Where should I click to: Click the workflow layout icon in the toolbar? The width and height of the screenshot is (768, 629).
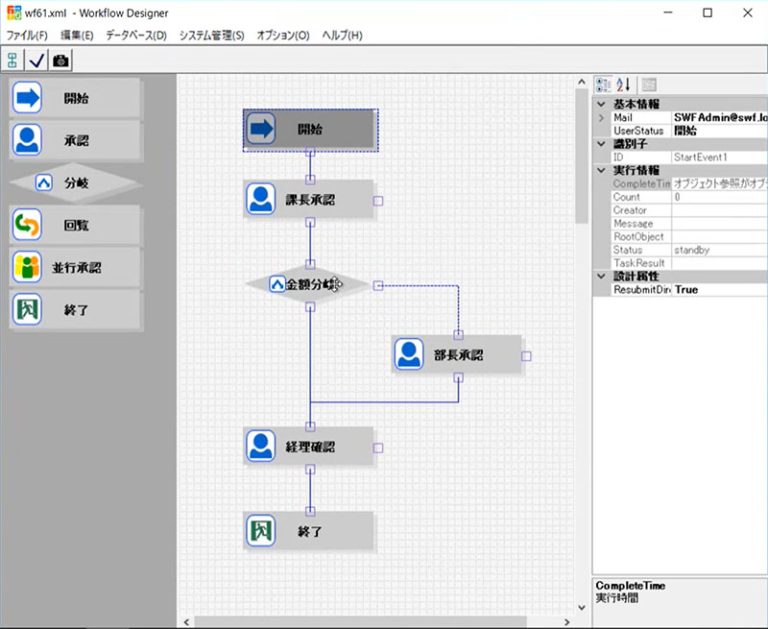click(13, 60)
